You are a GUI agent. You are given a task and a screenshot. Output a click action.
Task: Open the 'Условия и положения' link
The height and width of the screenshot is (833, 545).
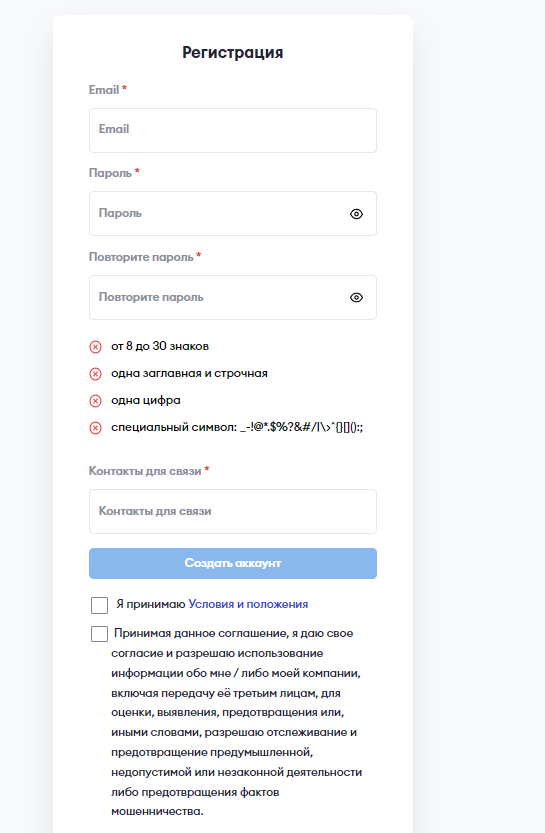[248, 605]
